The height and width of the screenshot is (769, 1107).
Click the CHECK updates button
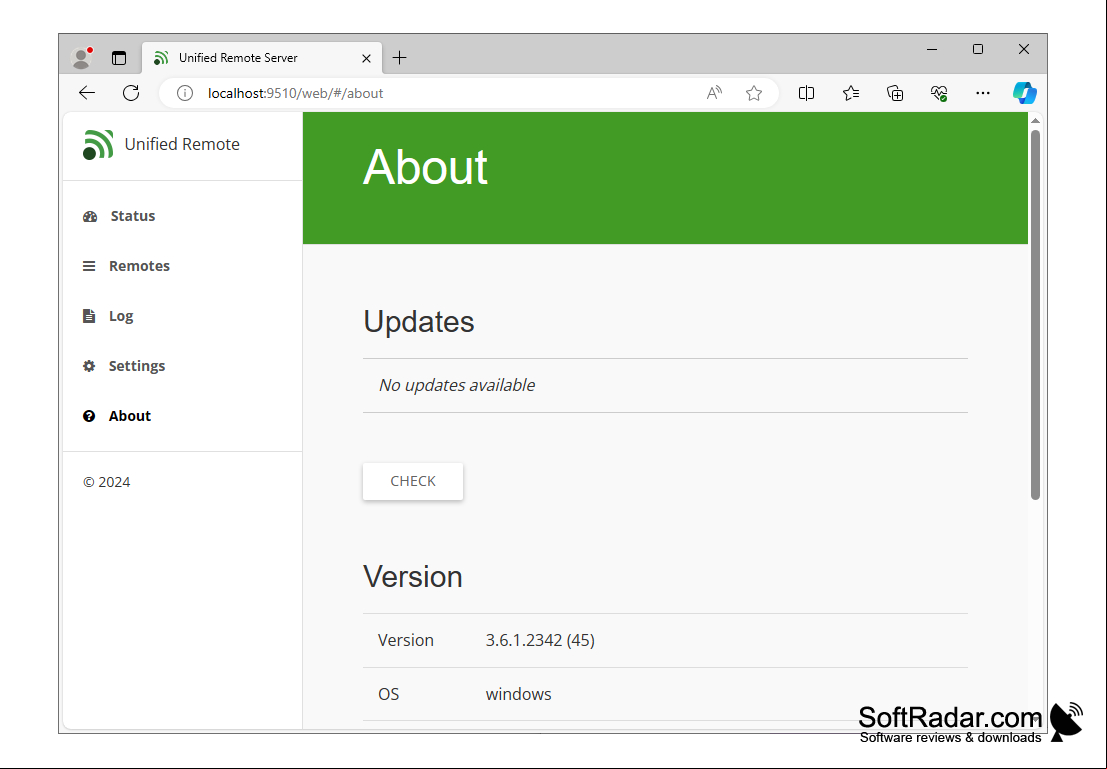(x=413, y=481)
